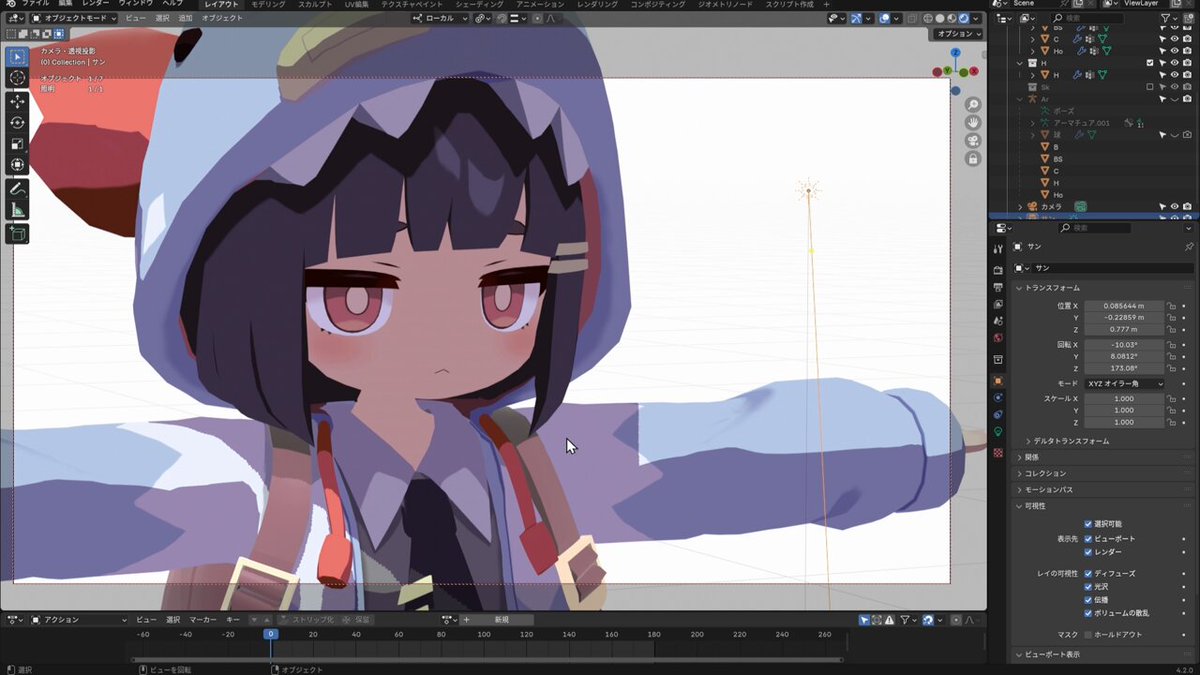Viewport: 1200px width, 675px height.
Task: Select the Measure tool
Action: coord(18,209)
